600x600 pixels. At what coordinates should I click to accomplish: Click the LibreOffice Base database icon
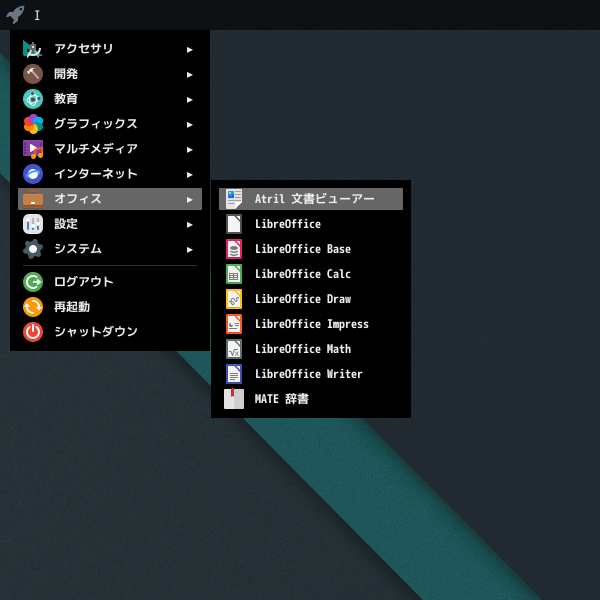(x=234, y=249)
